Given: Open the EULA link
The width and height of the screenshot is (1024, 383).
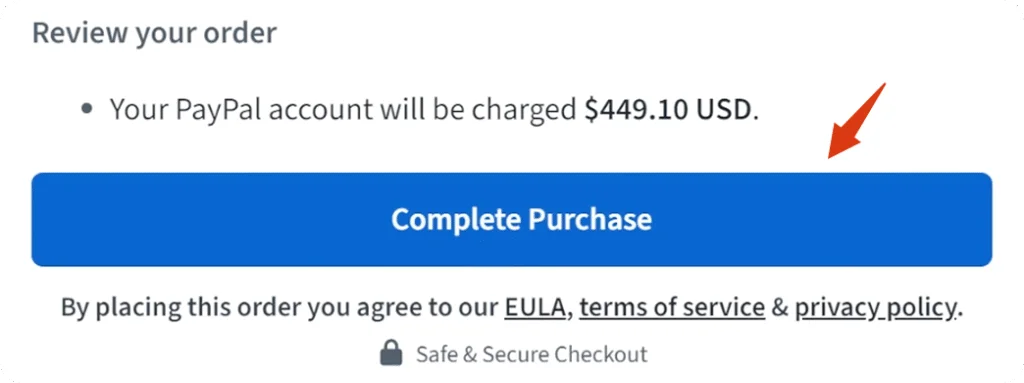Looking at the screenshot, I should [534, 307].
